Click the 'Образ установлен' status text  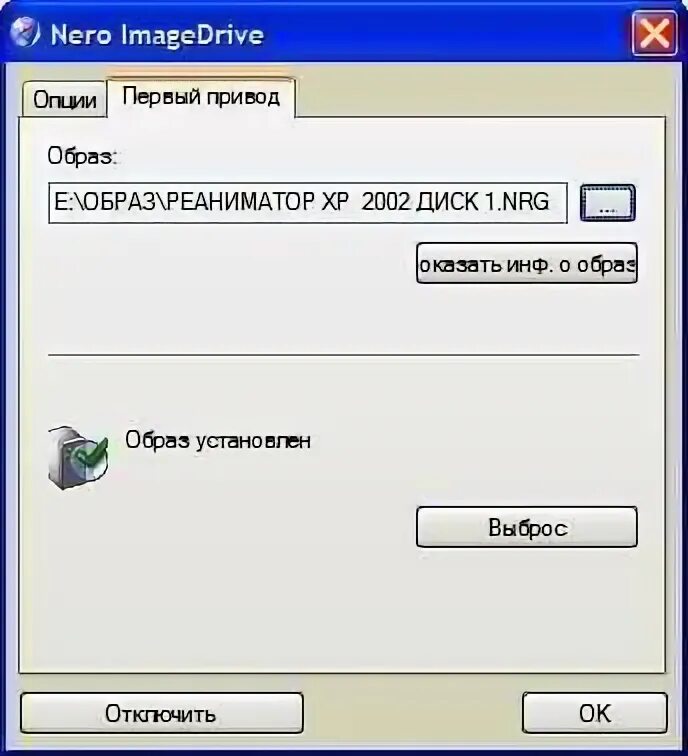click(x=218, y=440)
